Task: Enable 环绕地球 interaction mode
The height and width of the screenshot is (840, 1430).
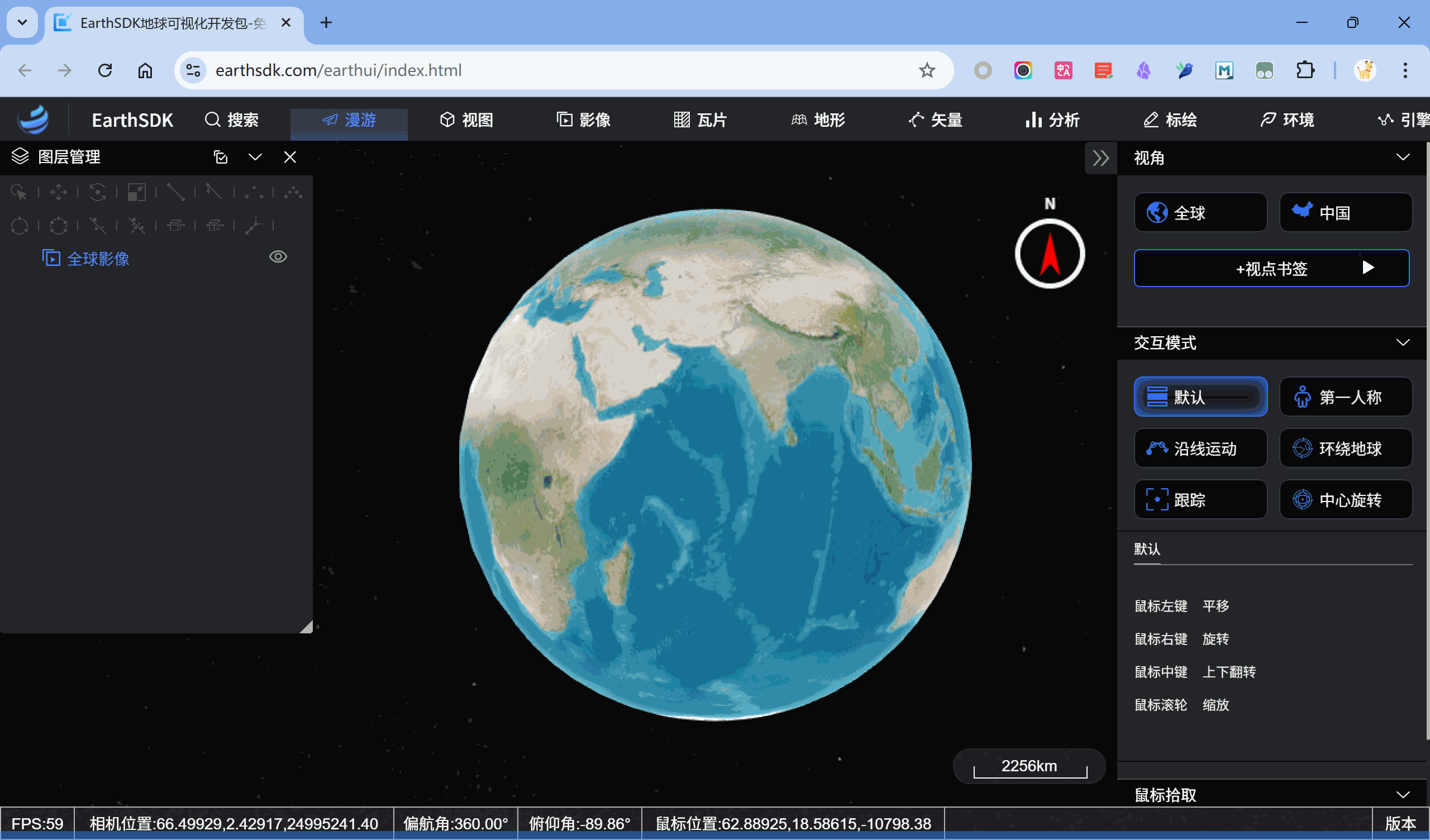Action: coord(1346,448)
